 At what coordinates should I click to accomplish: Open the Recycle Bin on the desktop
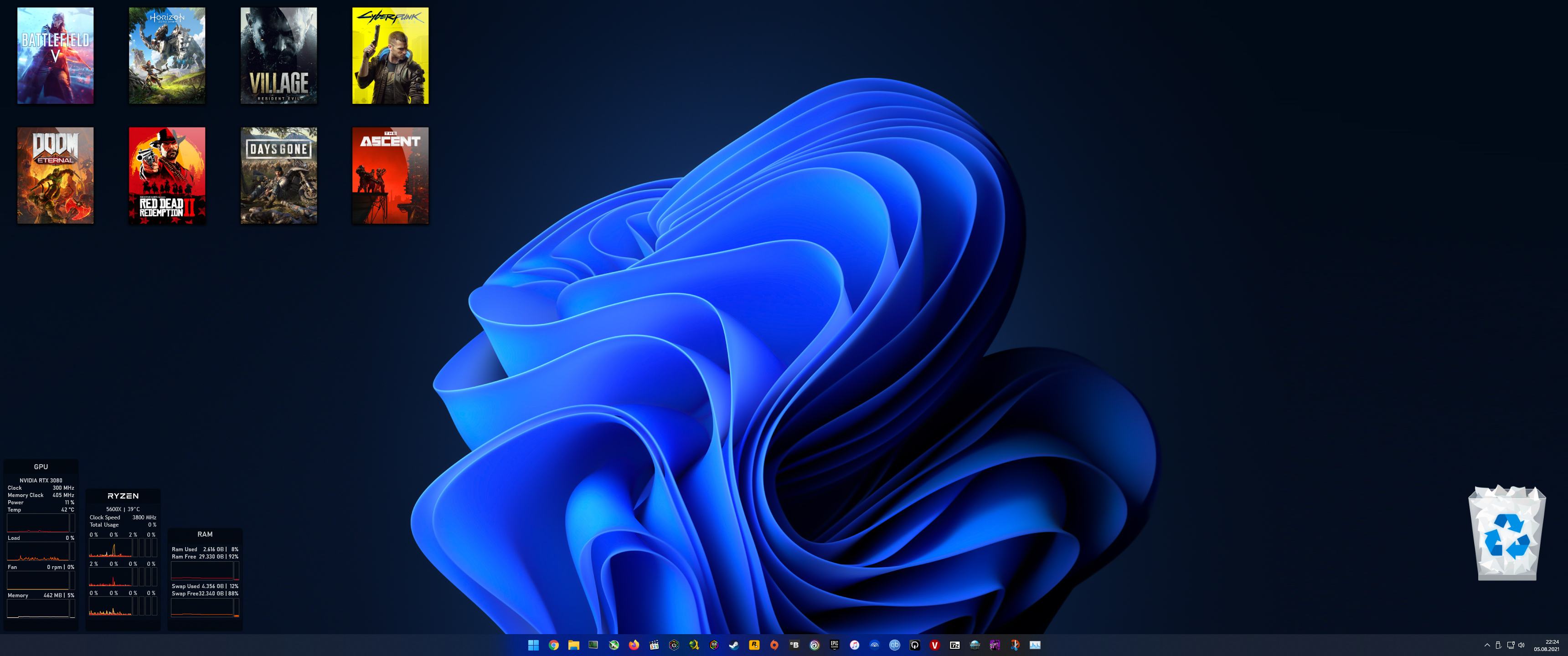[1507, 533]
